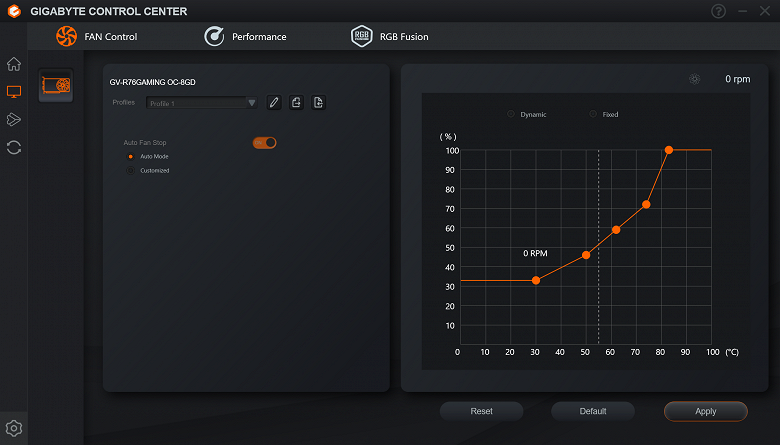Select the graphics card device thumbnail

coord(56,85)
